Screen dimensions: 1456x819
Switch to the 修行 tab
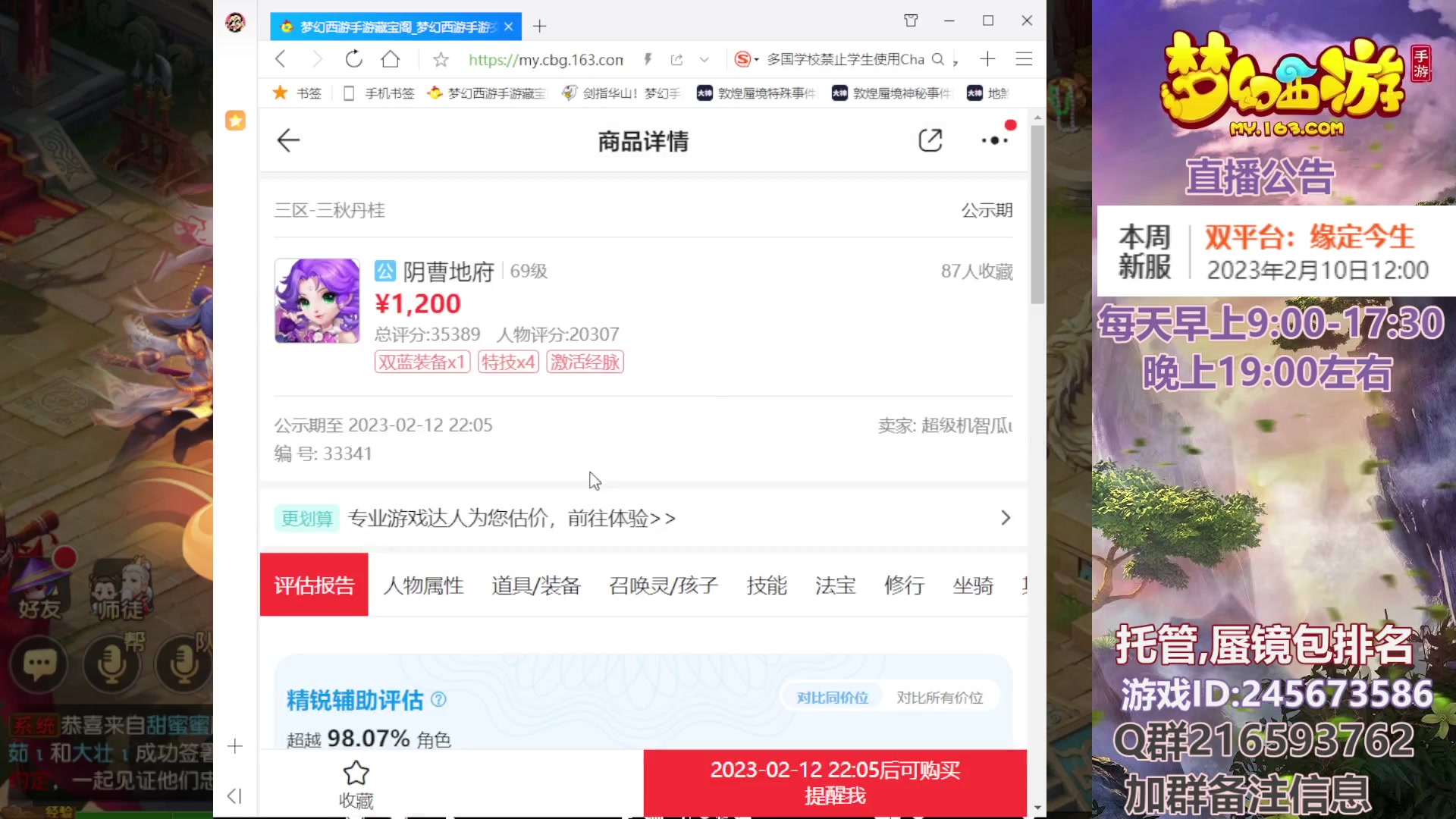[905, 585]
